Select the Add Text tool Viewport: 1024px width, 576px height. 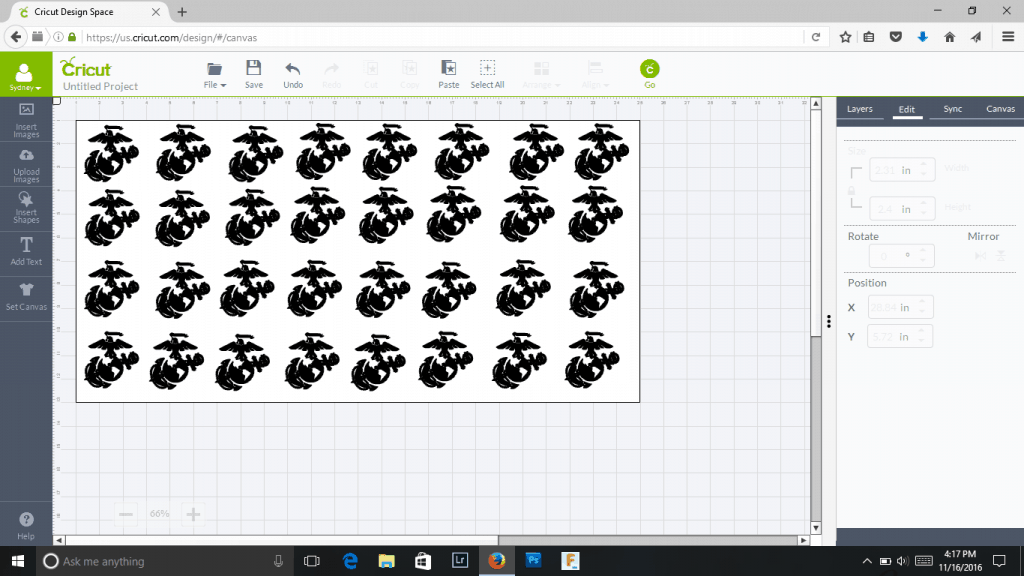(26, 251)
